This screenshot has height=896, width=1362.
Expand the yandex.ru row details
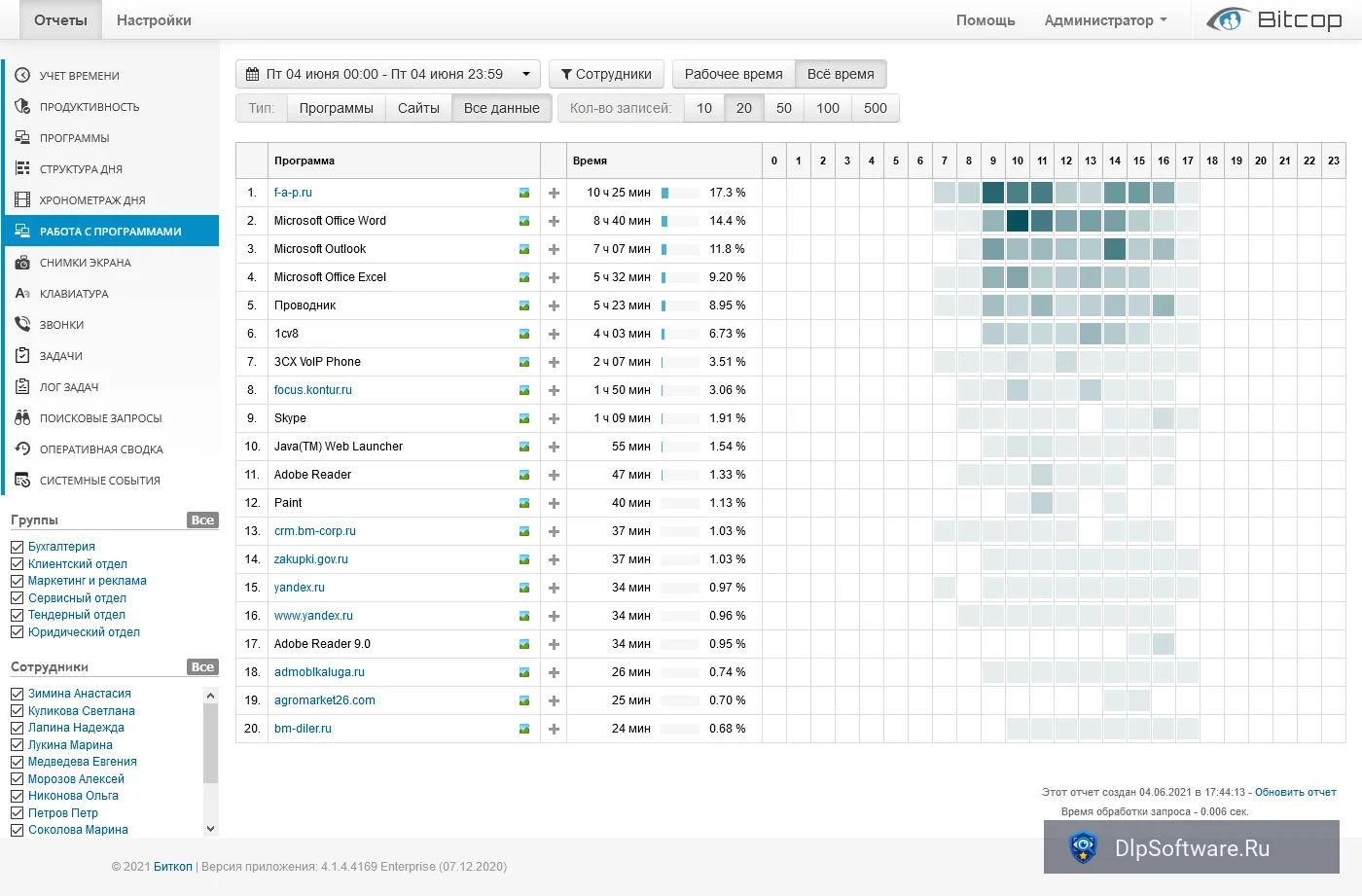tap(554, 588)
